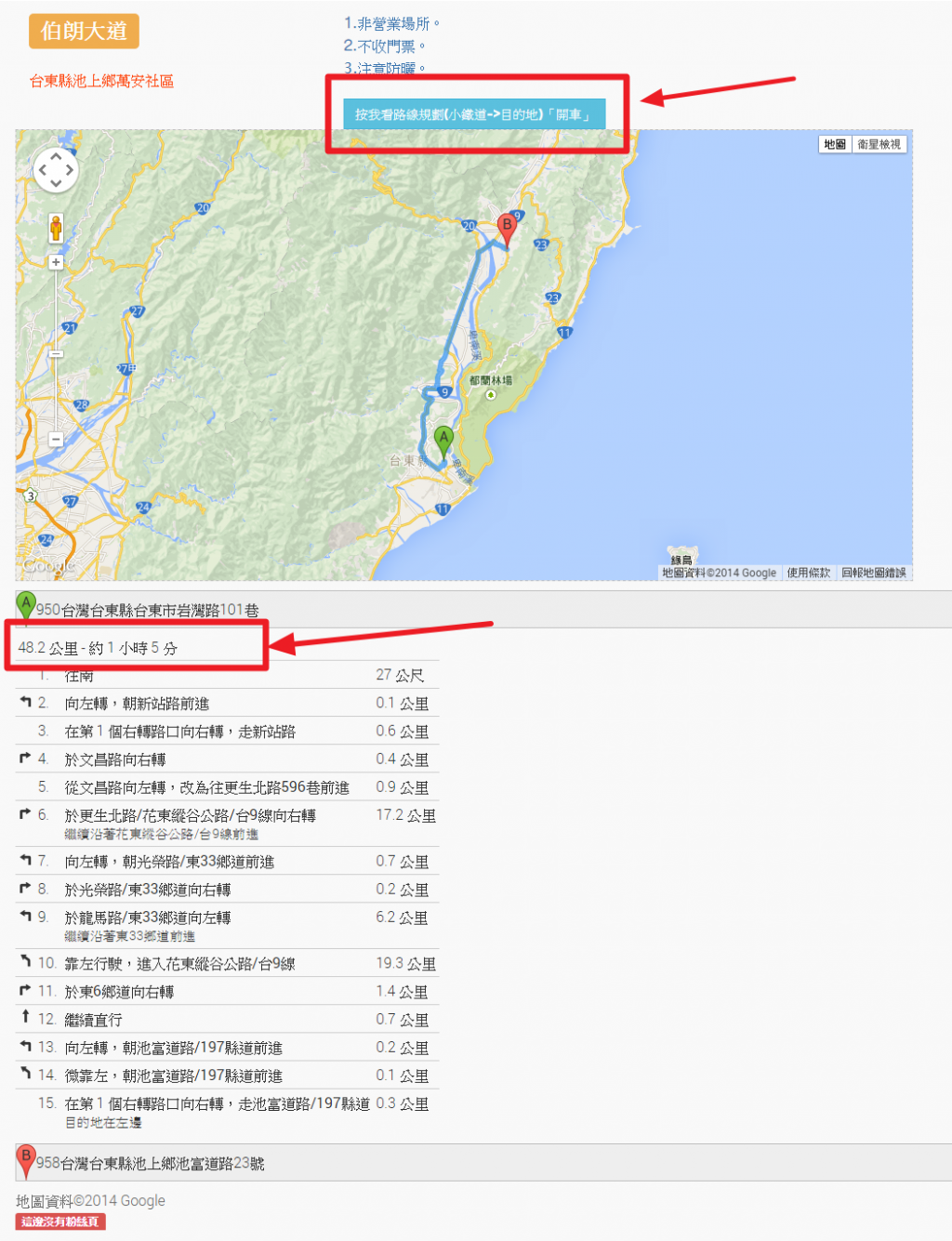Zoom in with the plus button
The height and width of the screenshot is (1241, 952).
56,262
